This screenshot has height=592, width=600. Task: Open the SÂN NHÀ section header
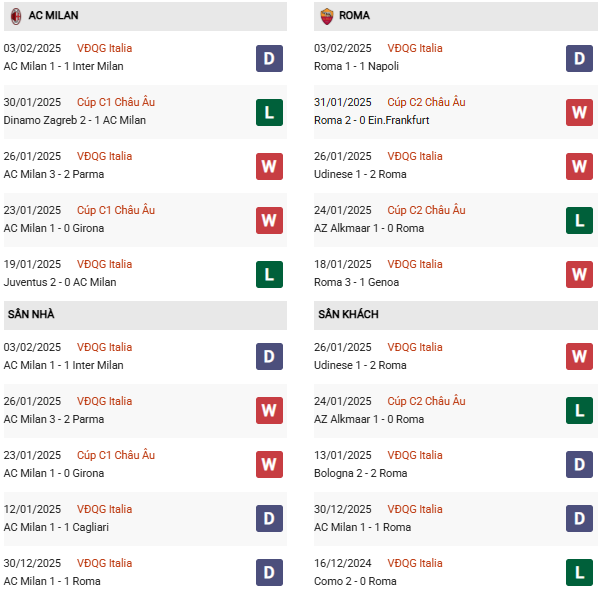coord(31,314)
